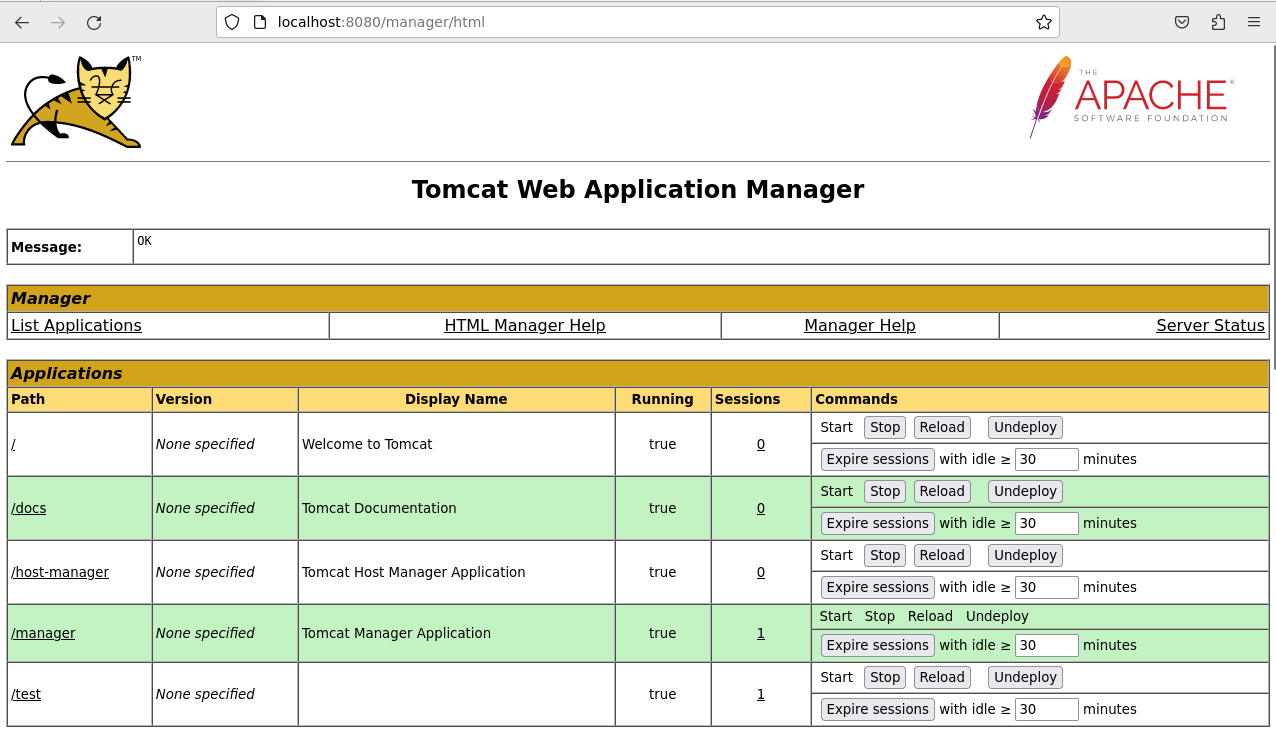Open HTML Manager Help
This screenshot has width=1276, height=739.
tap(525, 325)
